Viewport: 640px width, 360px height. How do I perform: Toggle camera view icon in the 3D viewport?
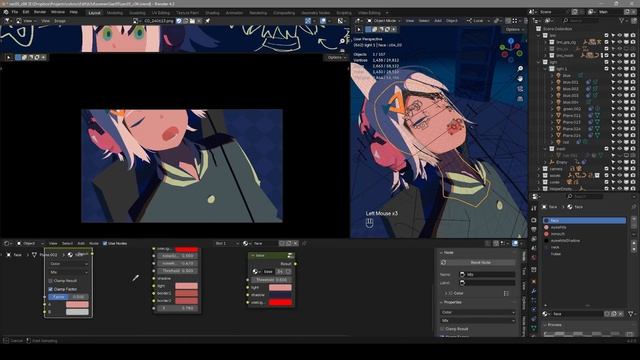[x=520, y=89]
